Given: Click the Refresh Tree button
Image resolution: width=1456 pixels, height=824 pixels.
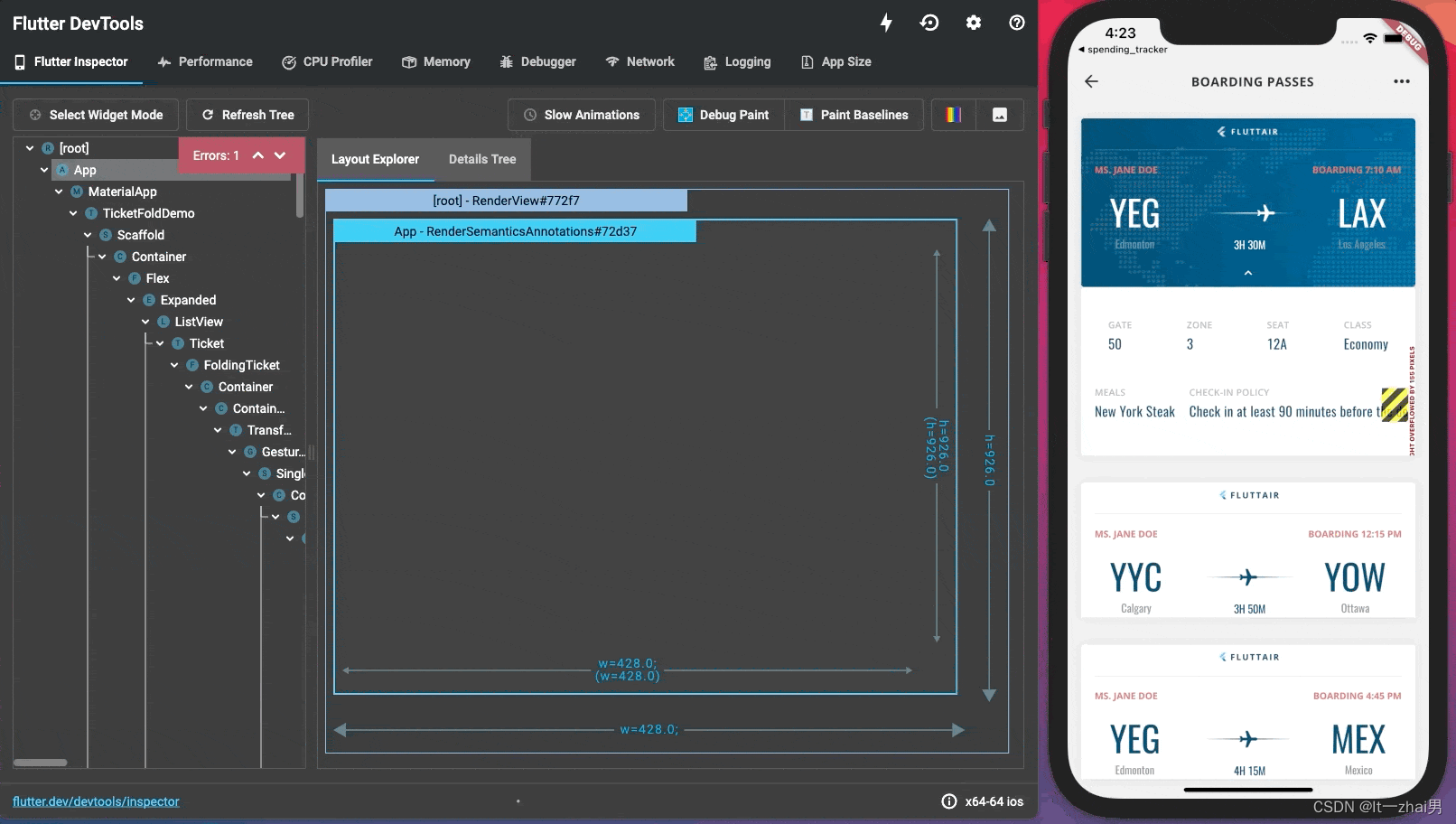Looking at the screenshot, I should click(x=247, y=115).
